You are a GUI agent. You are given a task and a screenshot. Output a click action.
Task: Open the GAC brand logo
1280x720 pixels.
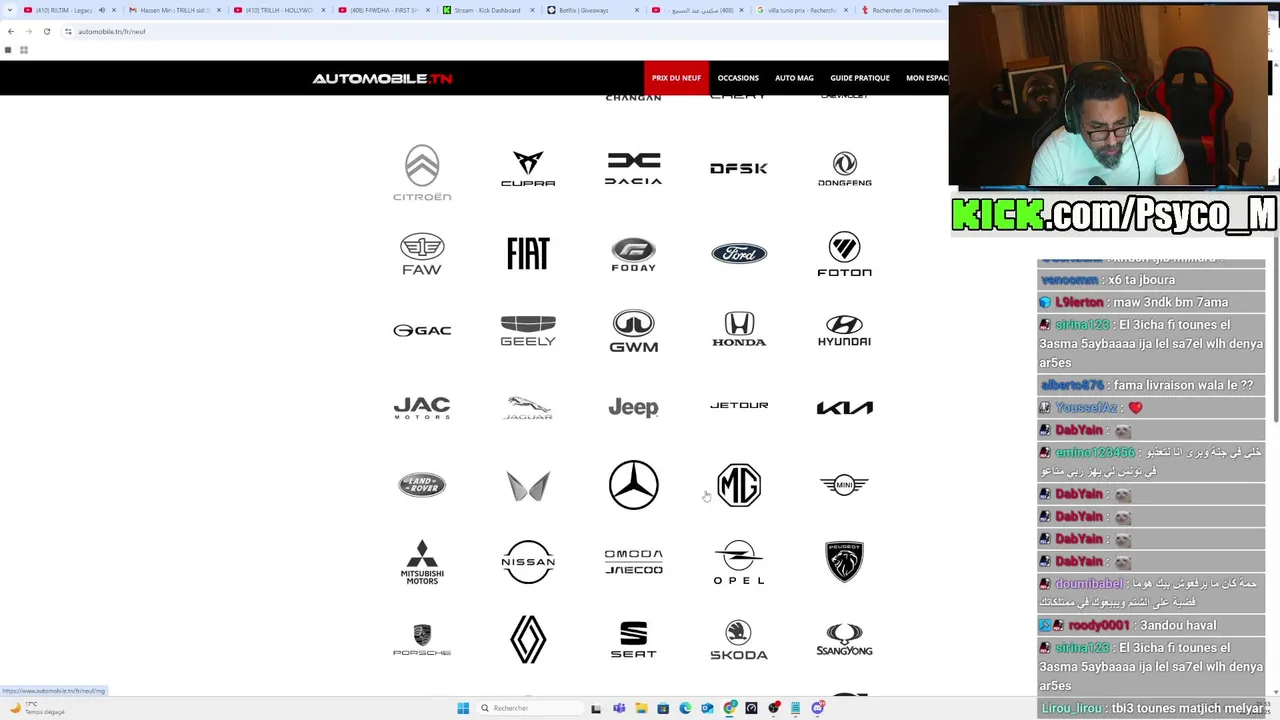coord(422,330)
